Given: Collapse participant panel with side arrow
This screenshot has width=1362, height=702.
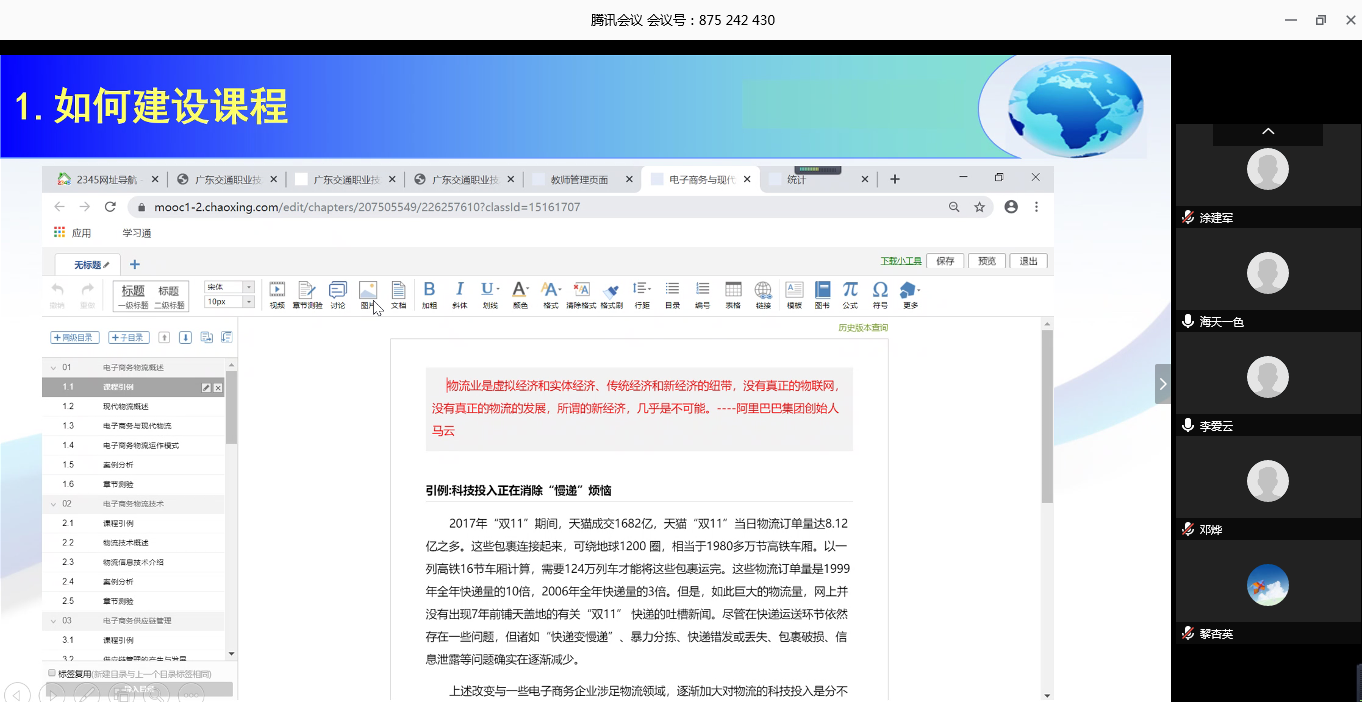Looking at the screenshot, I should point(1163,384).
